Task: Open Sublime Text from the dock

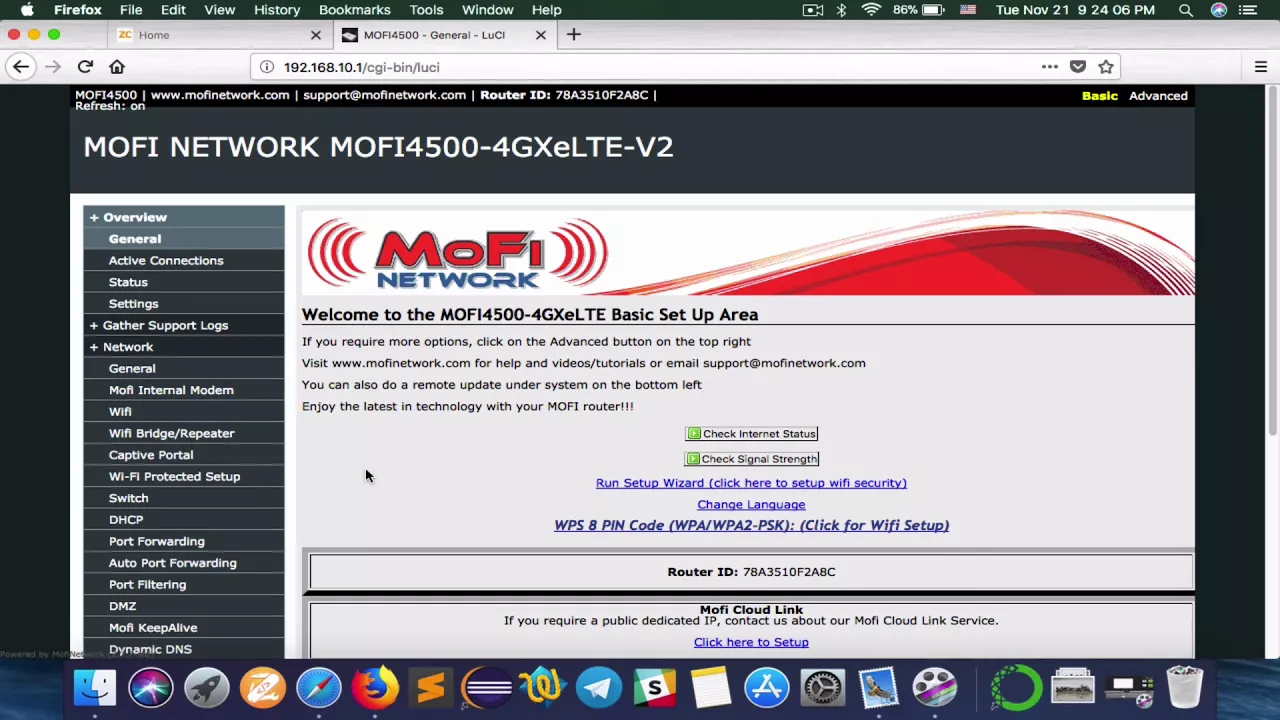Action: (x=431, y=688)
